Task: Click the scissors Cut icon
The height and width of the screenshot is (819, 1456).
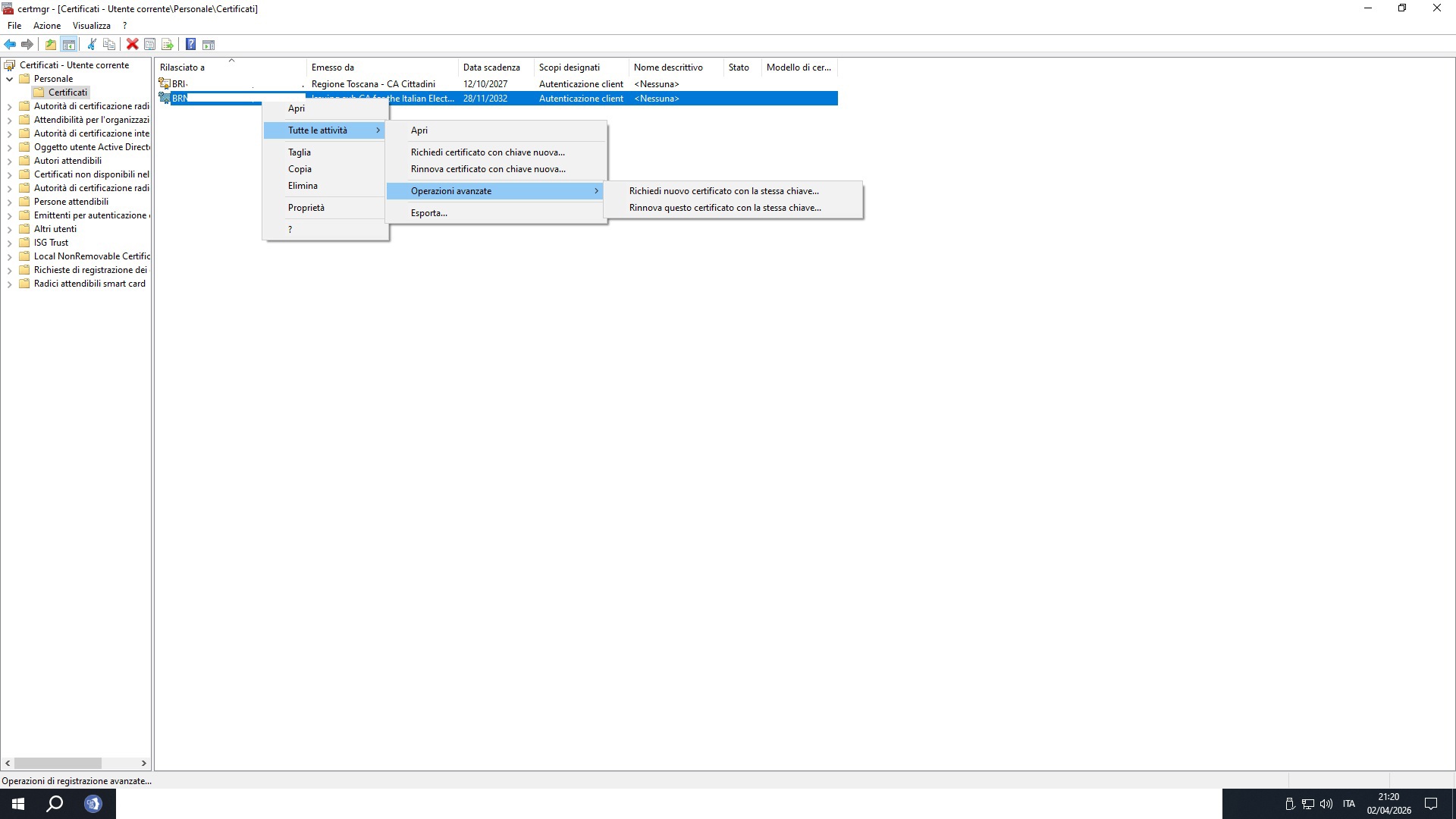Action: click(92, 45)
